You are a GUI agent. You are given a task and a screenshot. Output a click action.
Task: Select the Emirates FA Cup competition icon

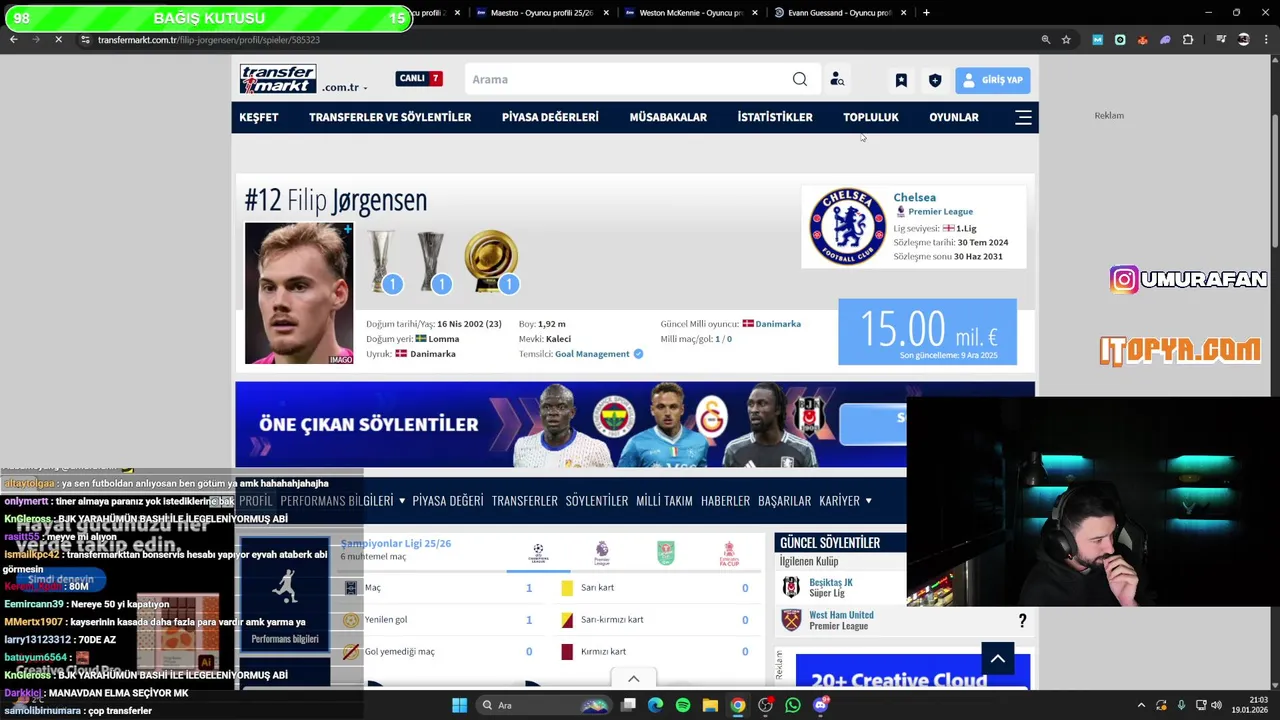pyautogui.click(x=730, y=553)
